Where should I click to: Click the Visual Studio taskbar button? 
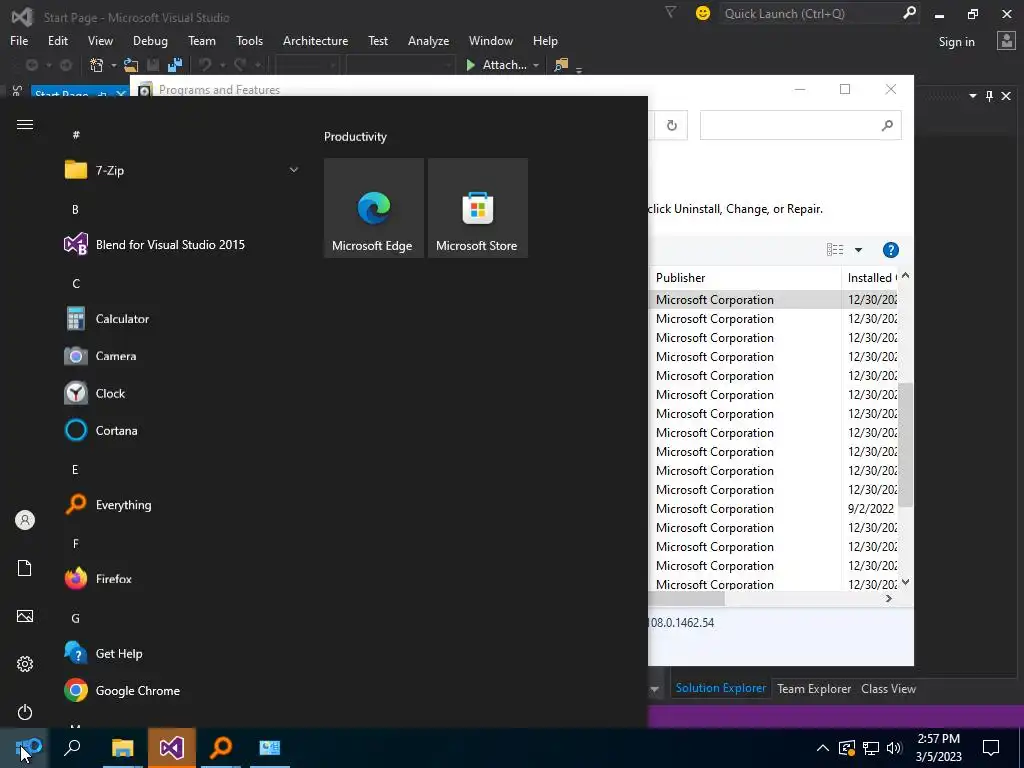coord(172,748)
